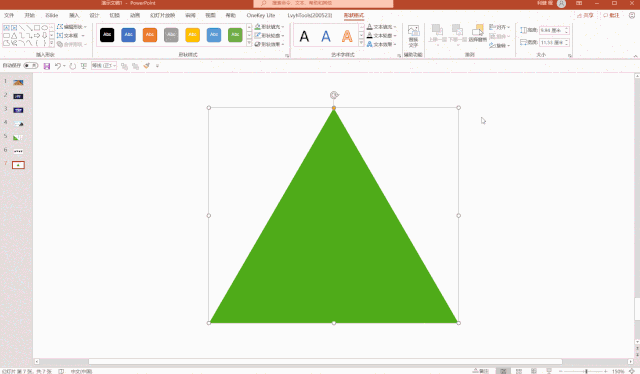Select the rectangle shape in shapes gallery

pos(37,28)
